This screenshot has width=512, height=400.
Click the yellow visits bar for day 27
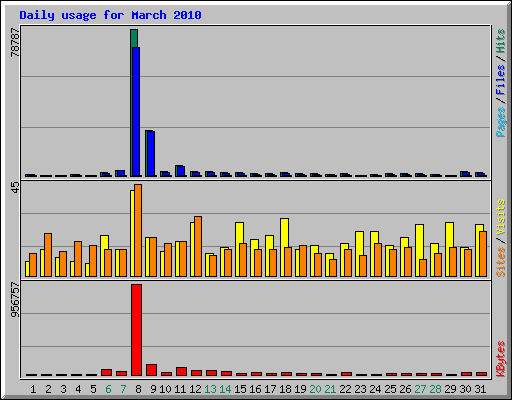[419, 250]
